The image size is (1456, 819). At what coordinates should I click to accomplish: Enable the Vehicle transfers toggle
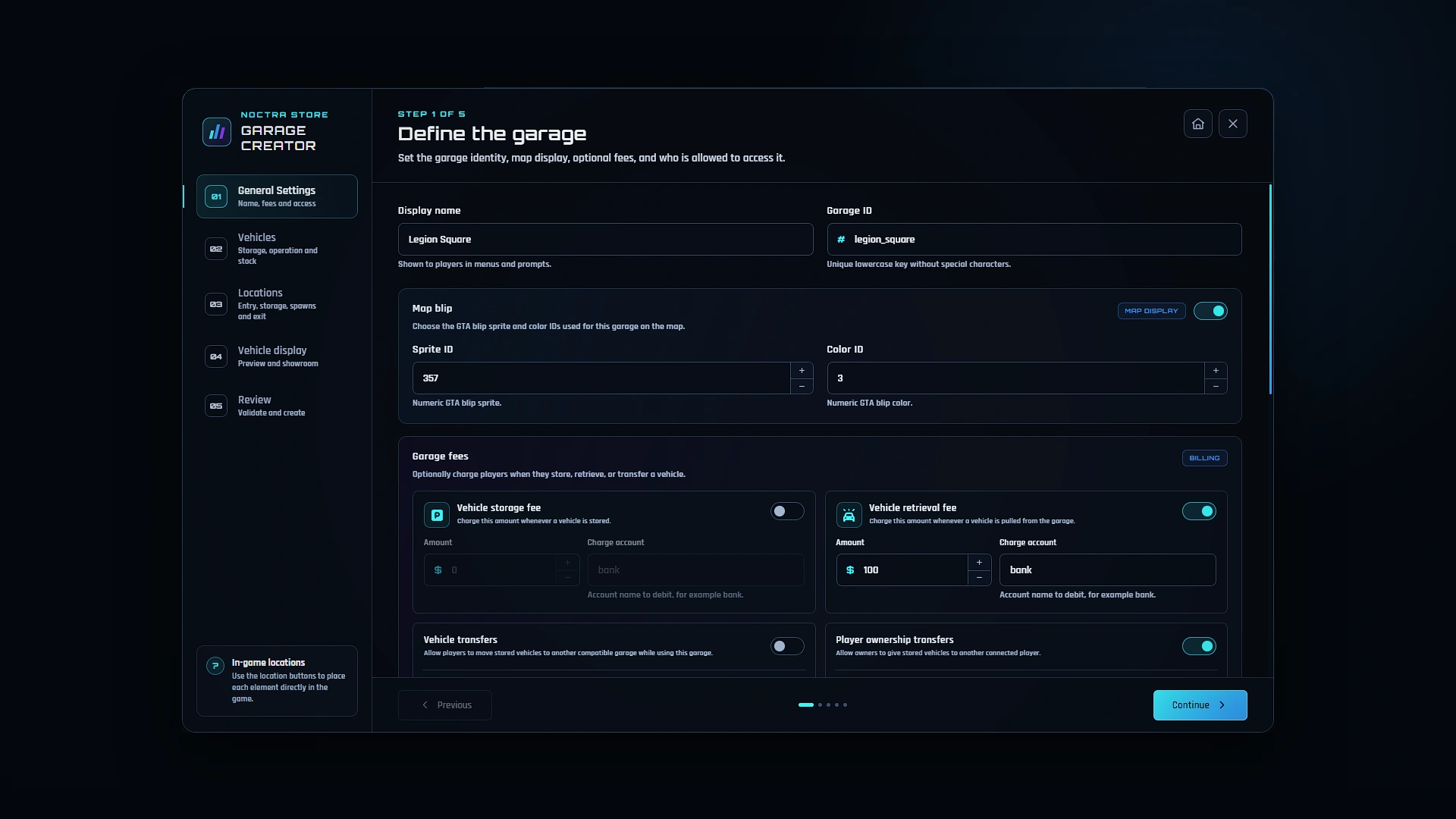click(787, 646)
